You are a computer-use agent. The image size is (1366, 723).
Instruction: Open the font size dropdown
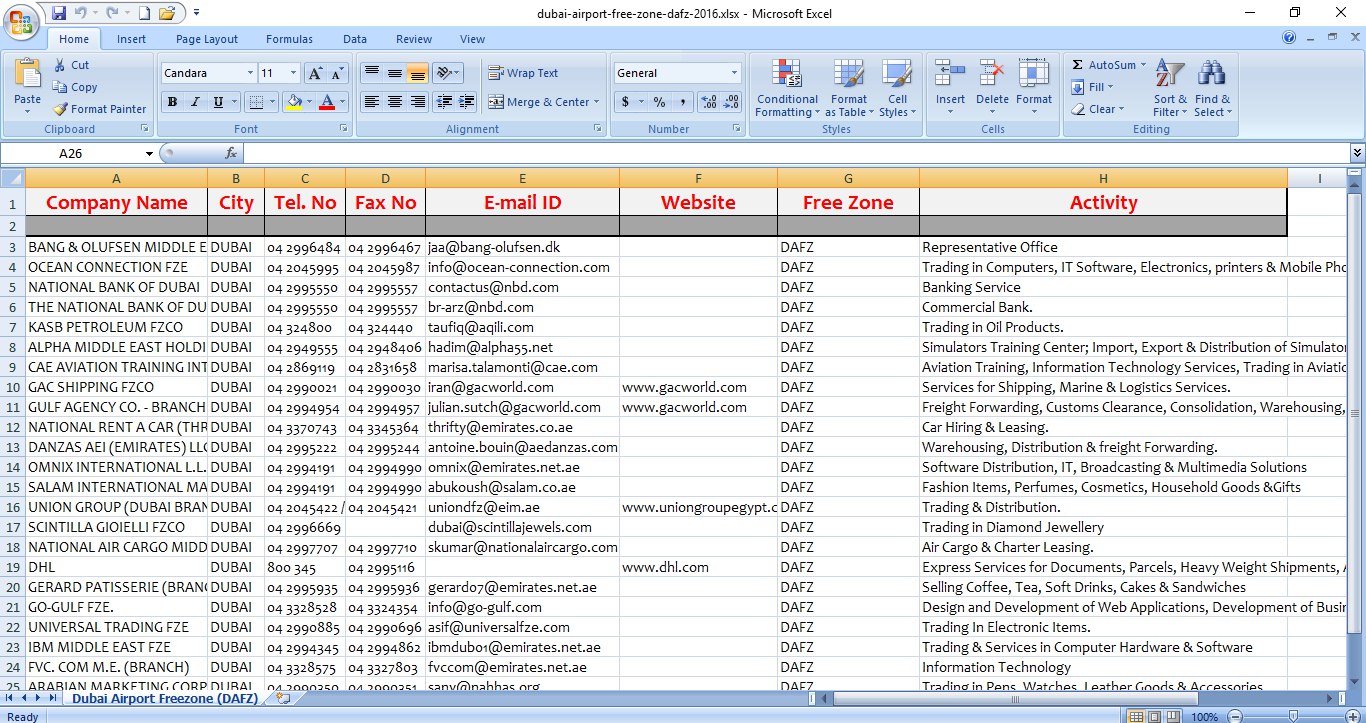pos(293,73)
